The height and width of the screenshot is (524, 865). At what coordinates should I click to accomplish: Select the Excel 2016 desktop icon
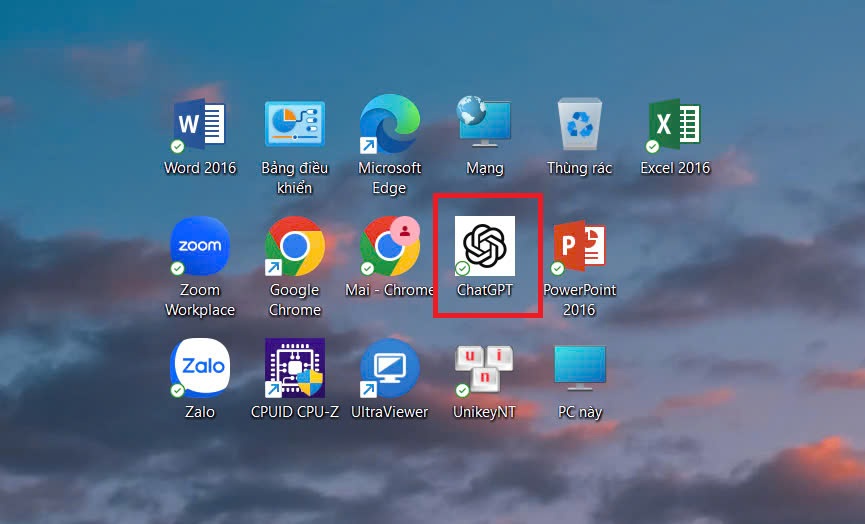pyautogui.click(x=674, y=124)
